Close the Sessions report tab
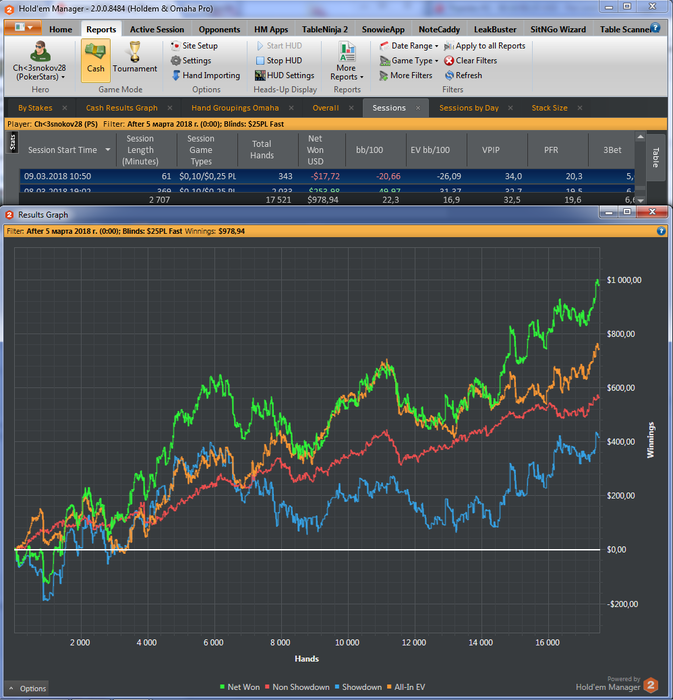 pyautogui.click(x=418, y=108)
